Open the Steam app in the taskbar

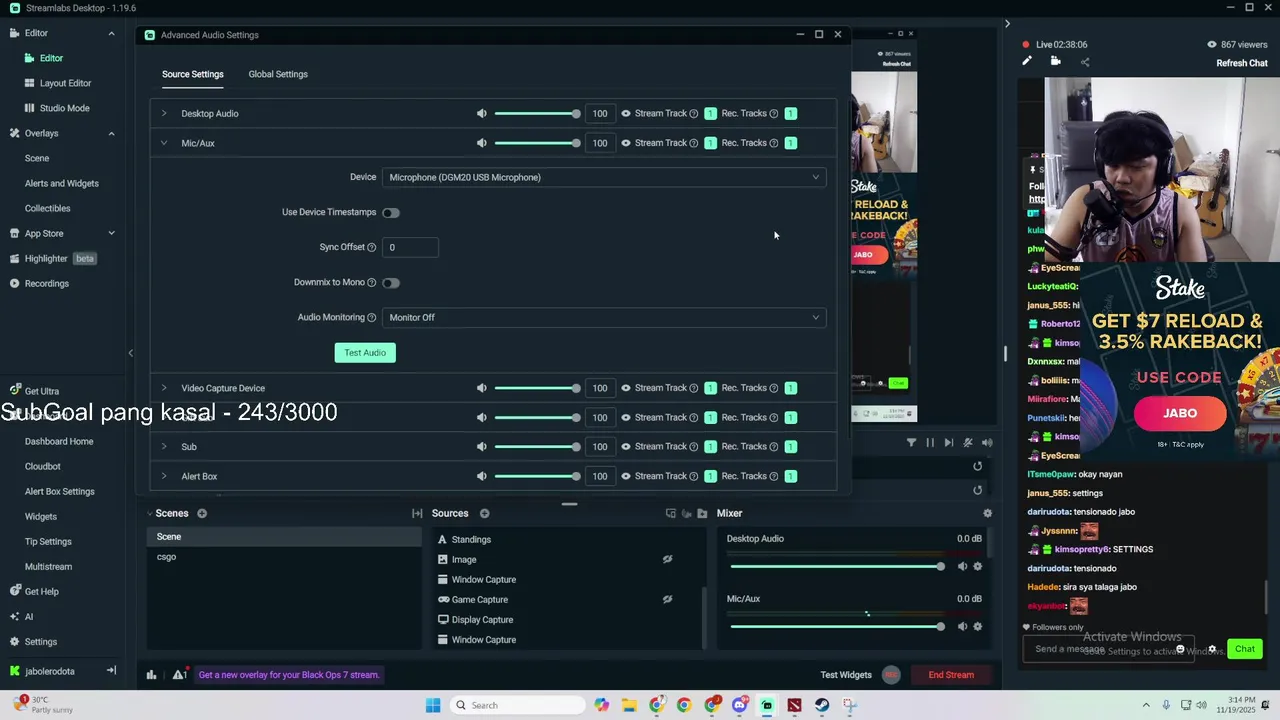point(822,705)
